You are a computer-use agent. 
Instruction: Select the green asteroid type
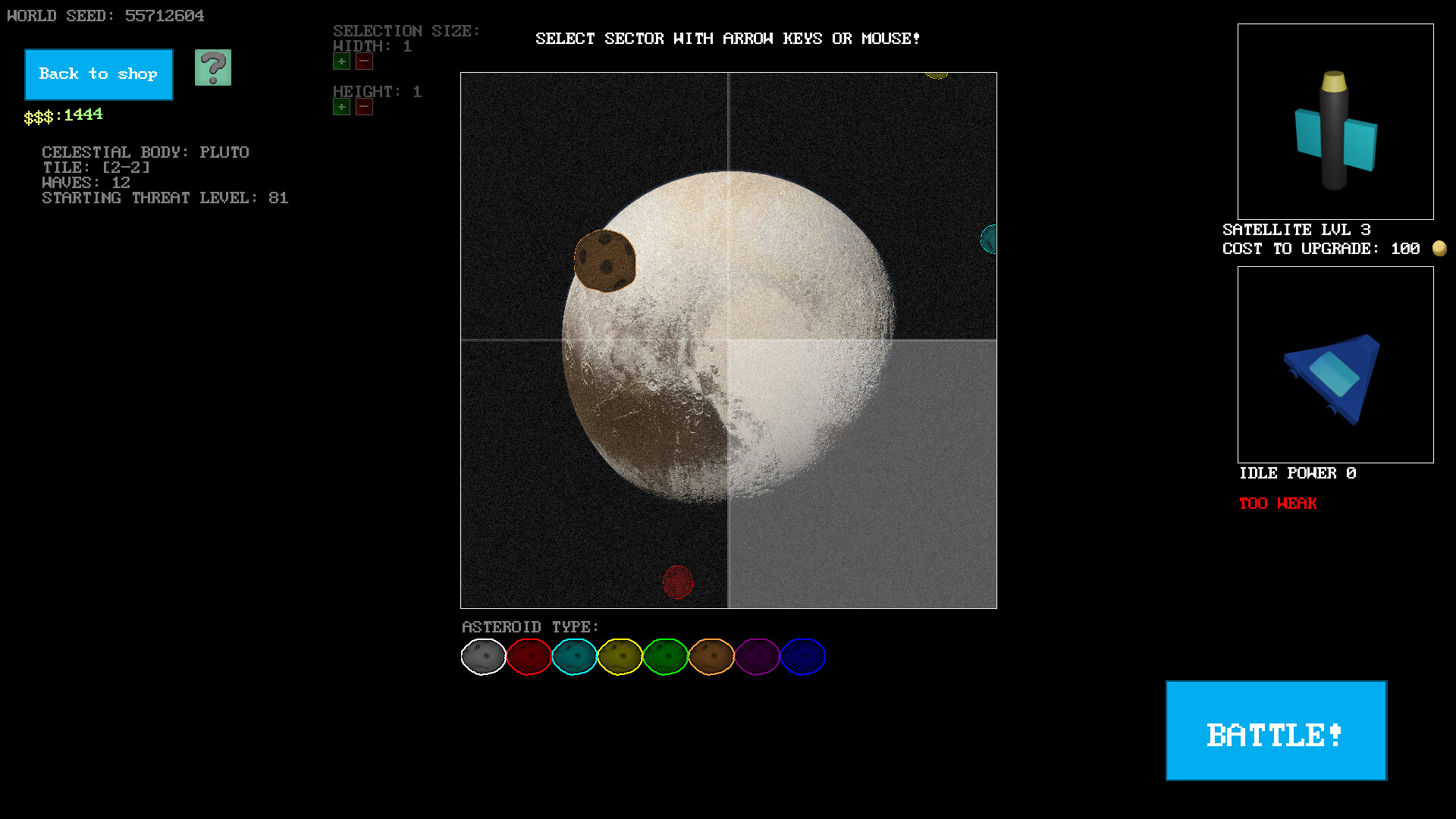pyautogui.click(x=666, y=657)
